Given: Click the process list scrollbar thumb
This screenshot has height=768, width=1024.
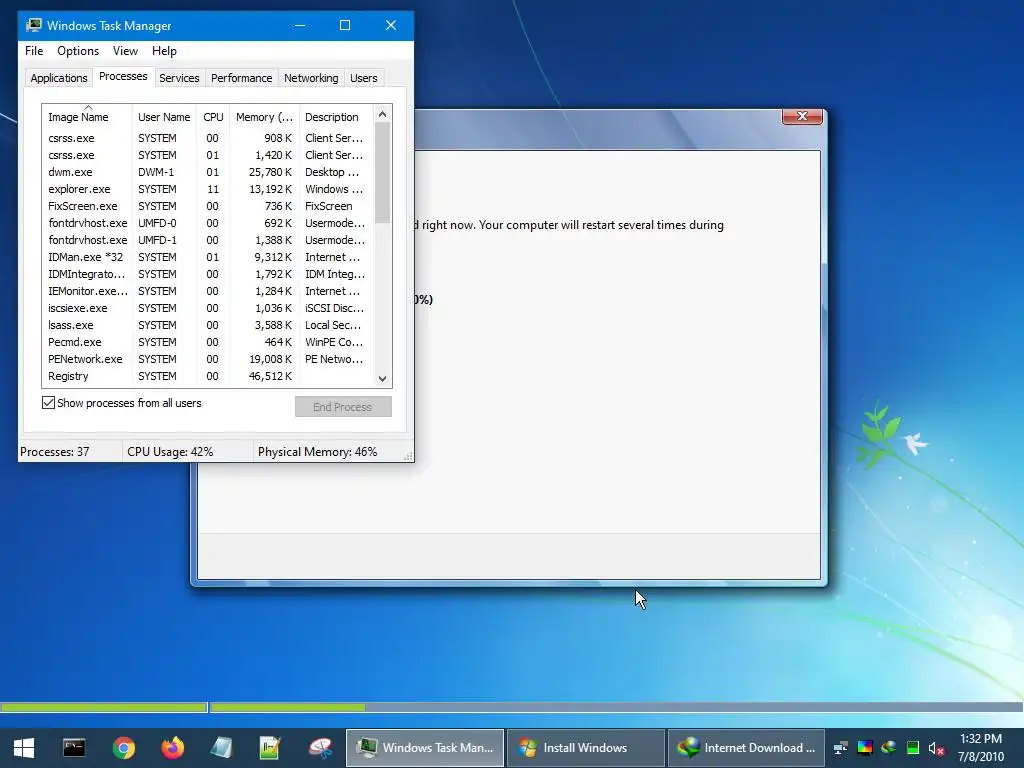Looking at the screenshot, I should [383, 173].
